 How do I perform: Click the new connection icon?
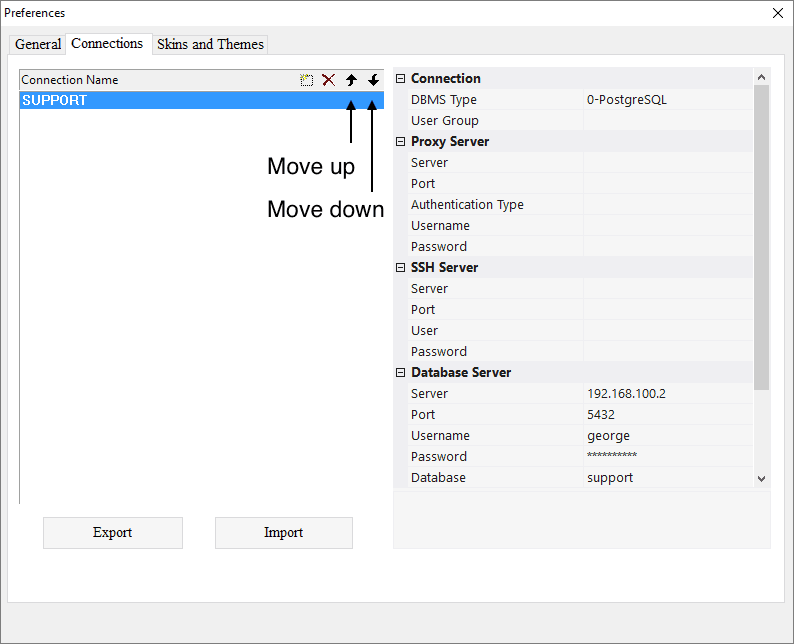[307, 80]
